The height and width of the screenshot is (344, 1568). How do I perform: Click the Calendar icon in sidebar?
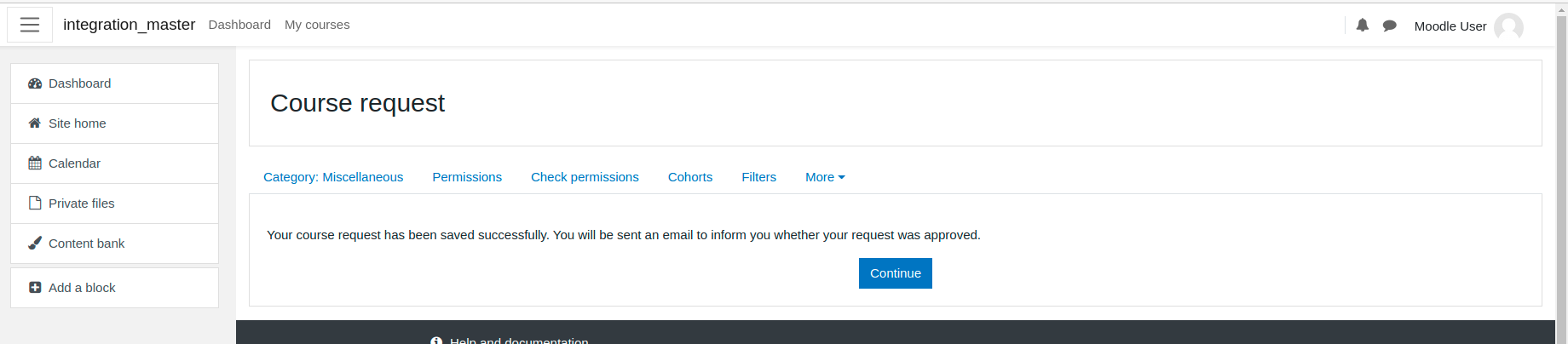point(35,163)
